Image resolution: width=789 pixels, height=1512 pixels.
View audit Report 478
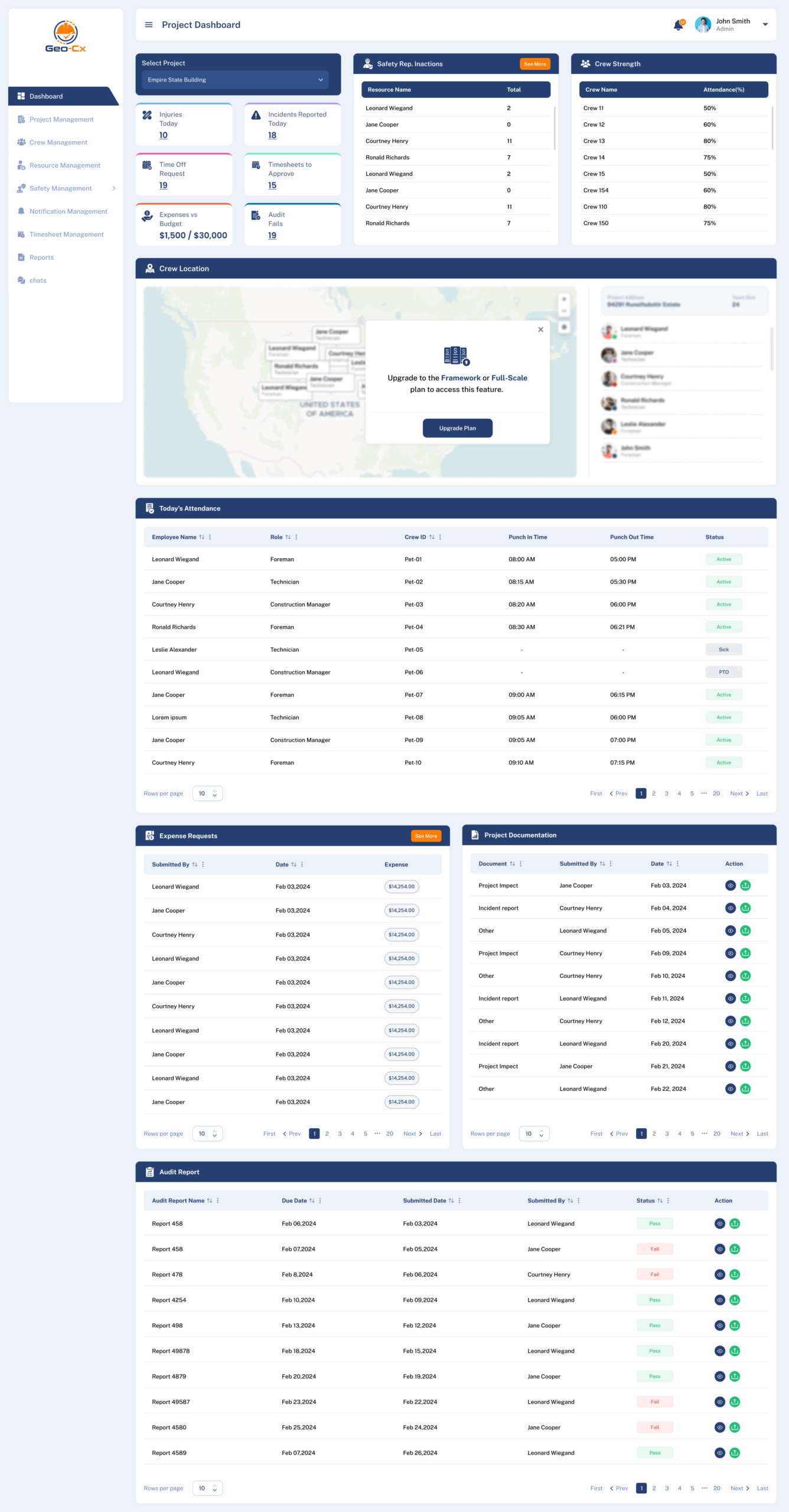(720, 1275)
